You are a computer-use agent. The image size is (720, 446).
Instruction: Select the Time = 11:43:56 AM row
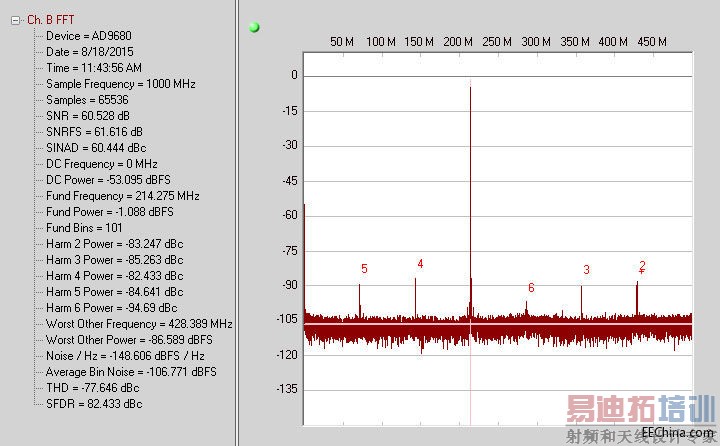tap(94, 68)
